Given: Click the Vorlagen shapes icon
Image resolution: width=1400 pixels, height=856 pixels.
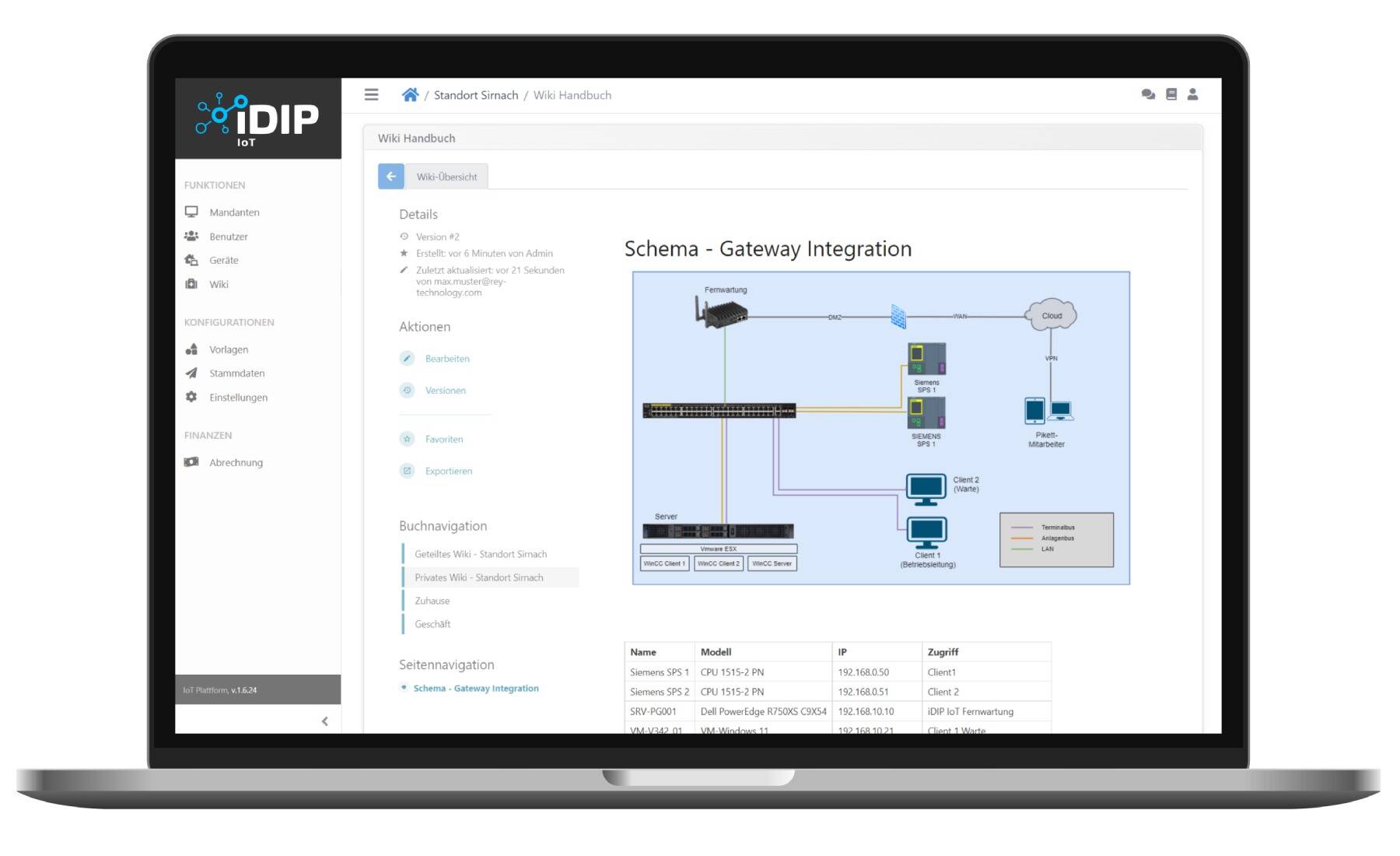Looking at the screenshot, I should (x=191, y=349).
